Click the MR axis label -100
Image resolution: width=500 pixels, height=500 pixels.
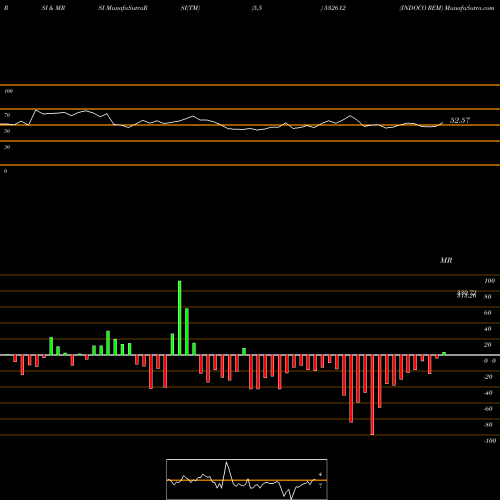(490, 441)
